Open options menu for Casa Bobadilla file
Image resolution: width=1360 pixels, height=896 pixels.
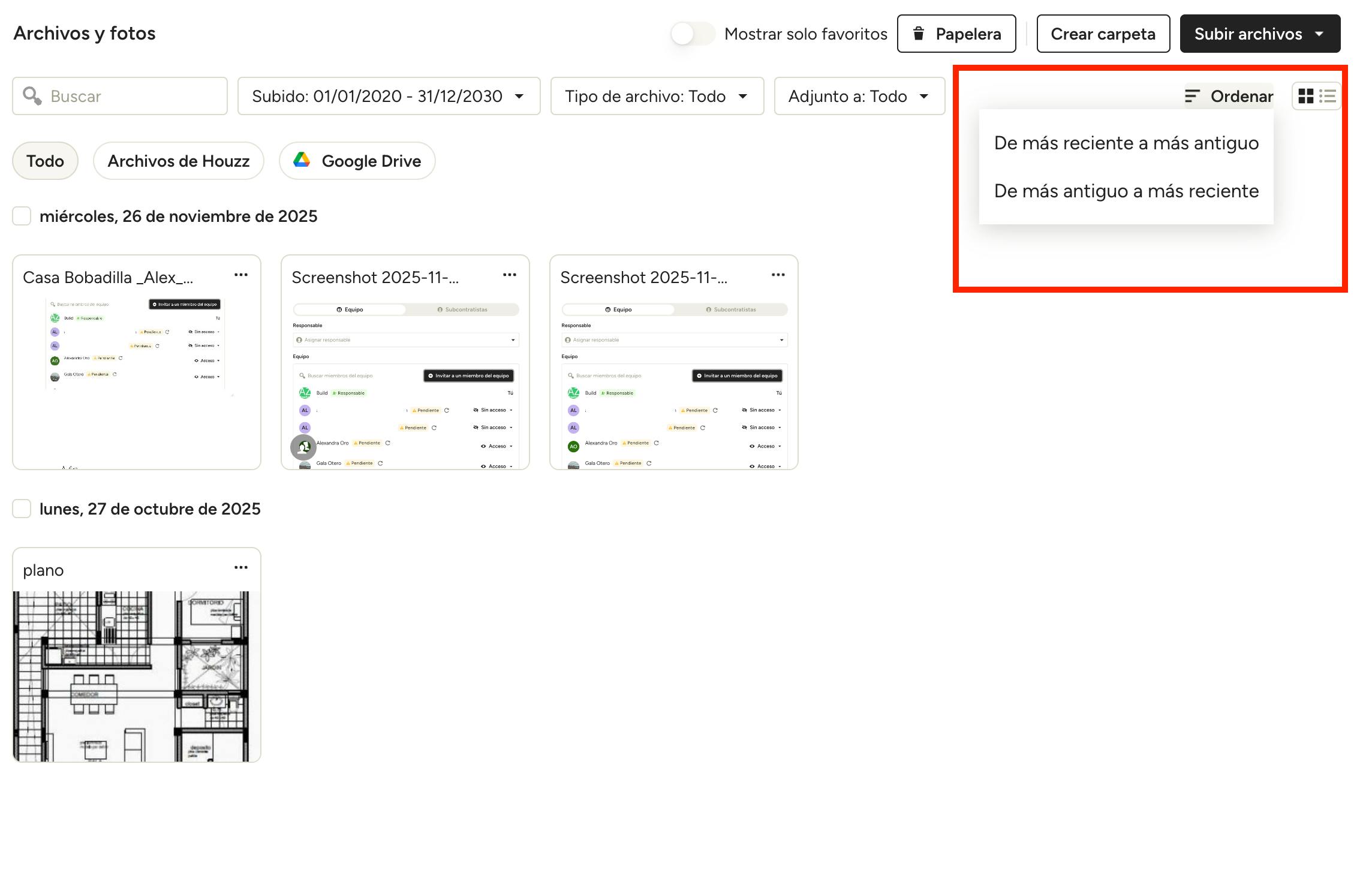tap(240, 275)
